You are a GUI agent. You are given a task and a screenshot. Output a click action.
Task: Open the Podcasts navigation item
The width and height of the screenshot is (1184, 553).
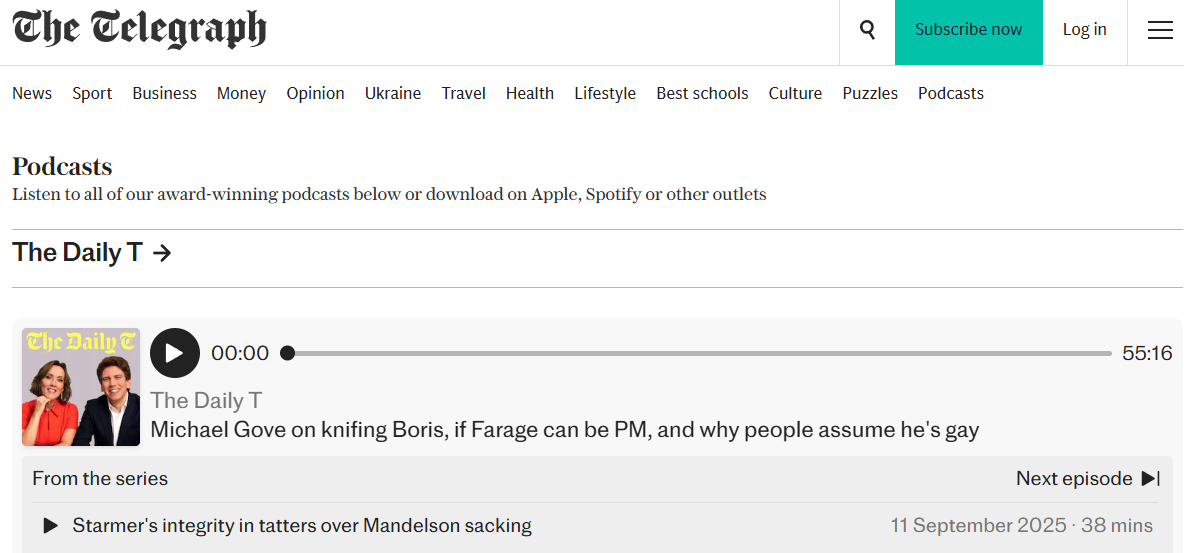tap(950, 93)
